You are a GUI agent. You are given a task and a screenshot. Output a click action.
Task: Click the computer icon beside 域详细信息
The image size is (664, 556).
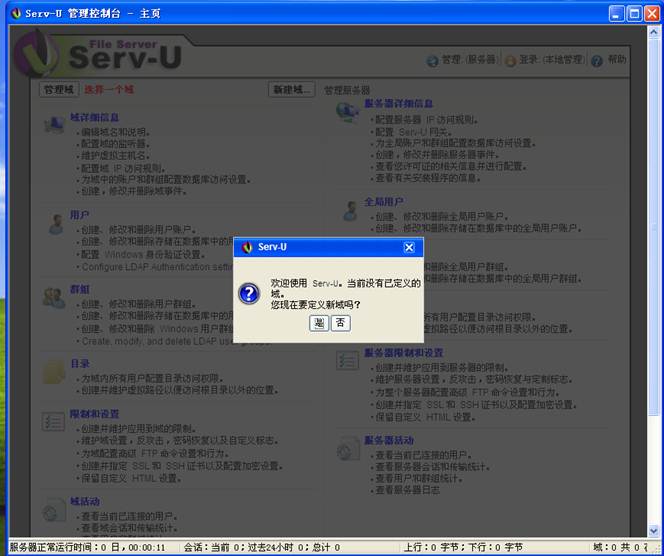pos(54,125)
